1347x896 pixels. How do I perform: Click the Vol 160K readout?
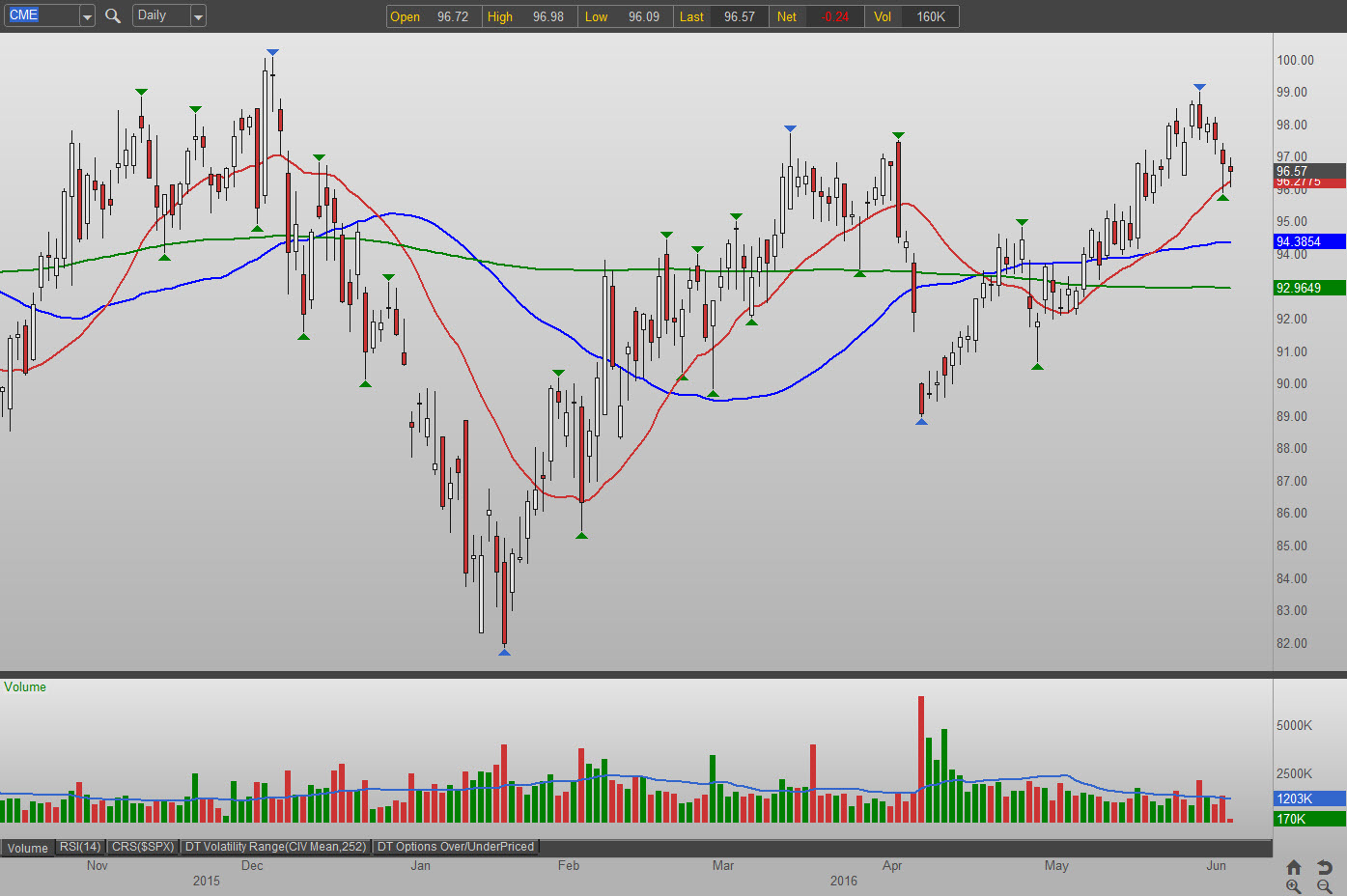click(911, 16)
